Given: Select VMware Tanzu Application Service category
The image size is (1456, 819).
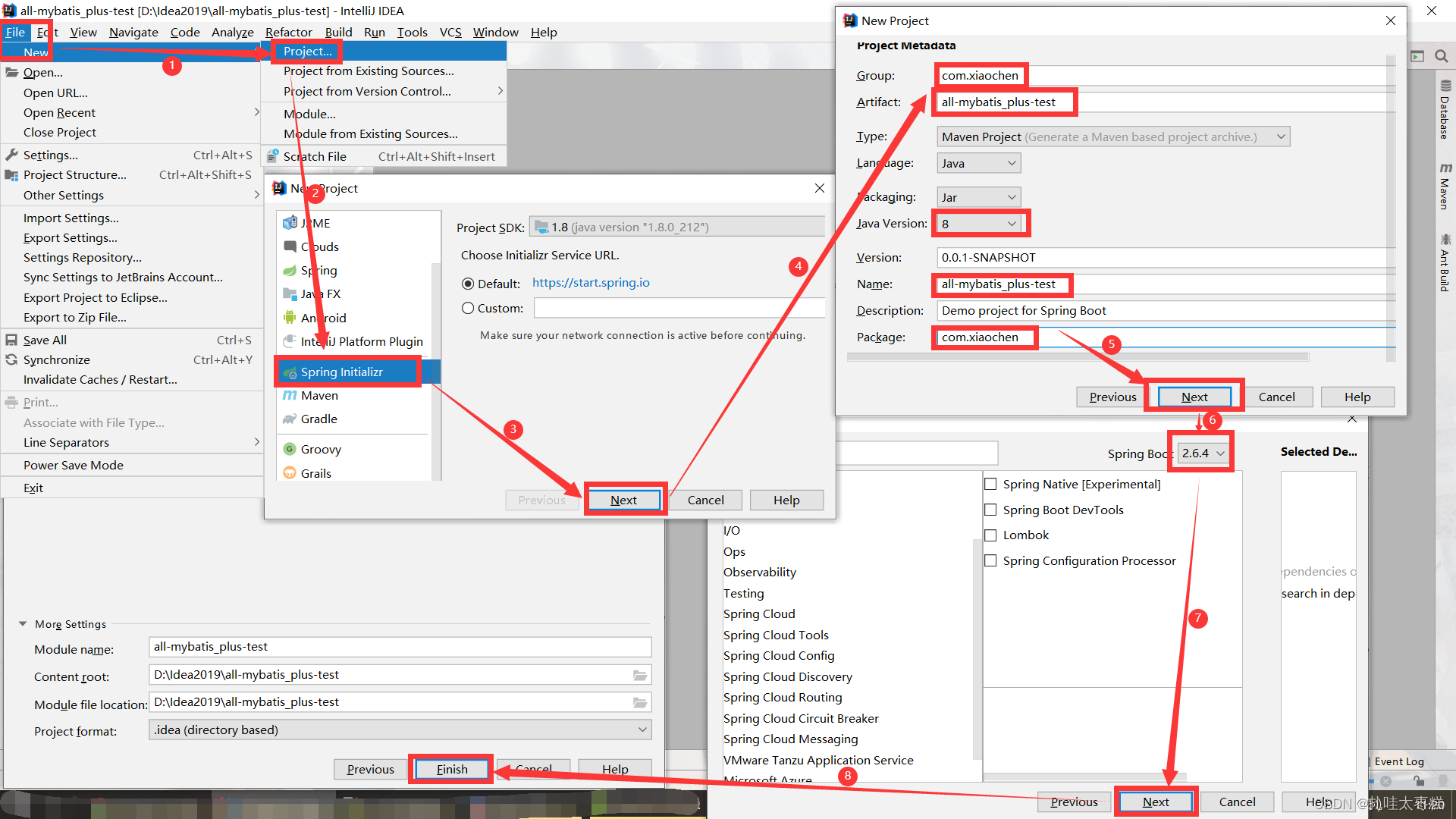Looking at the screenshot, I should [818, 760].
